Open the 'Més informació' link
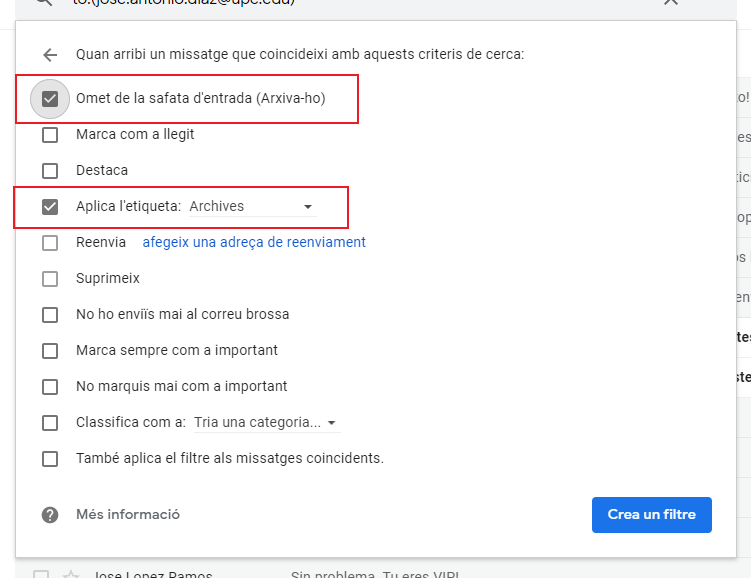751x578 pixels. pos(128,515)
